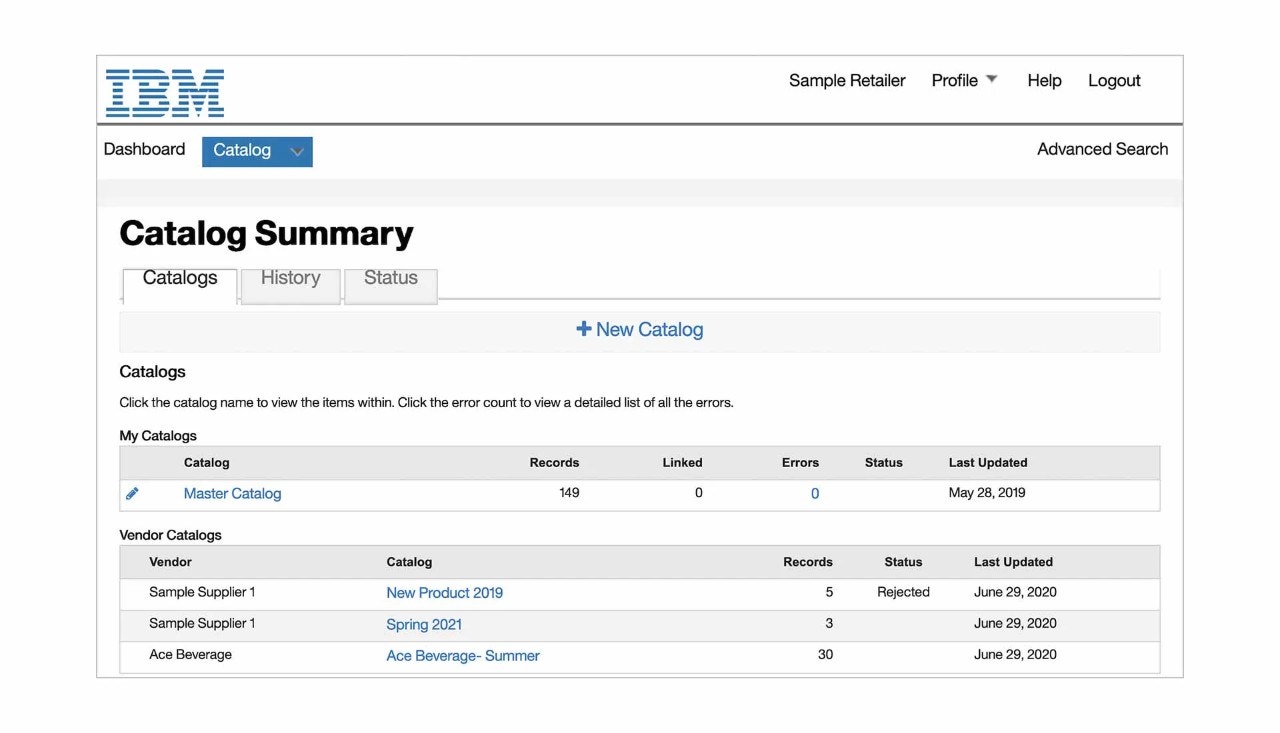Open Advanced Search
The image size is (1280, 733).
pyautogui.click(x=1102, y=148)
